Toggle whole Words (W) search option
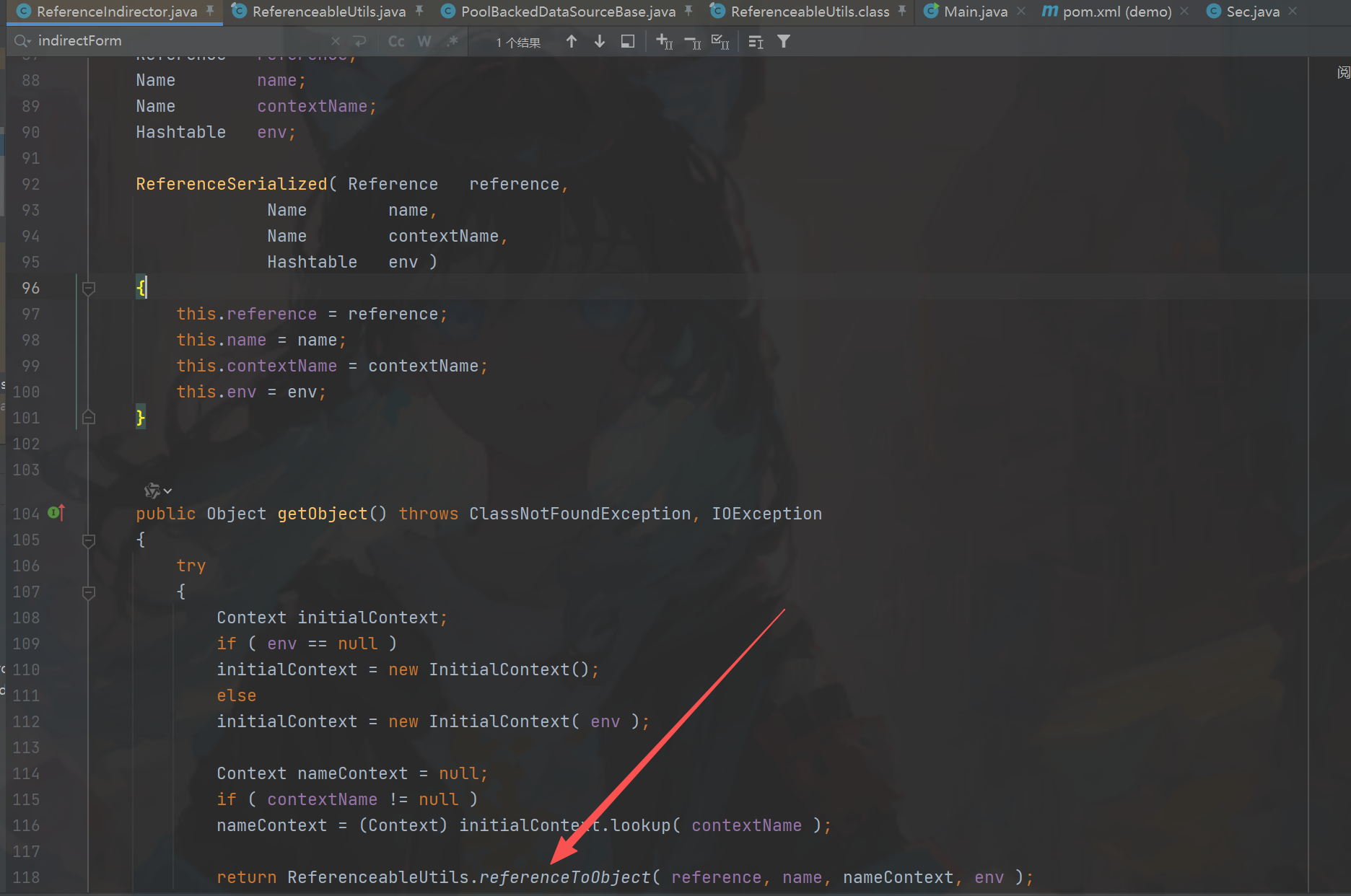Viewport: 1351px width, 896px height. pos(424,42)
